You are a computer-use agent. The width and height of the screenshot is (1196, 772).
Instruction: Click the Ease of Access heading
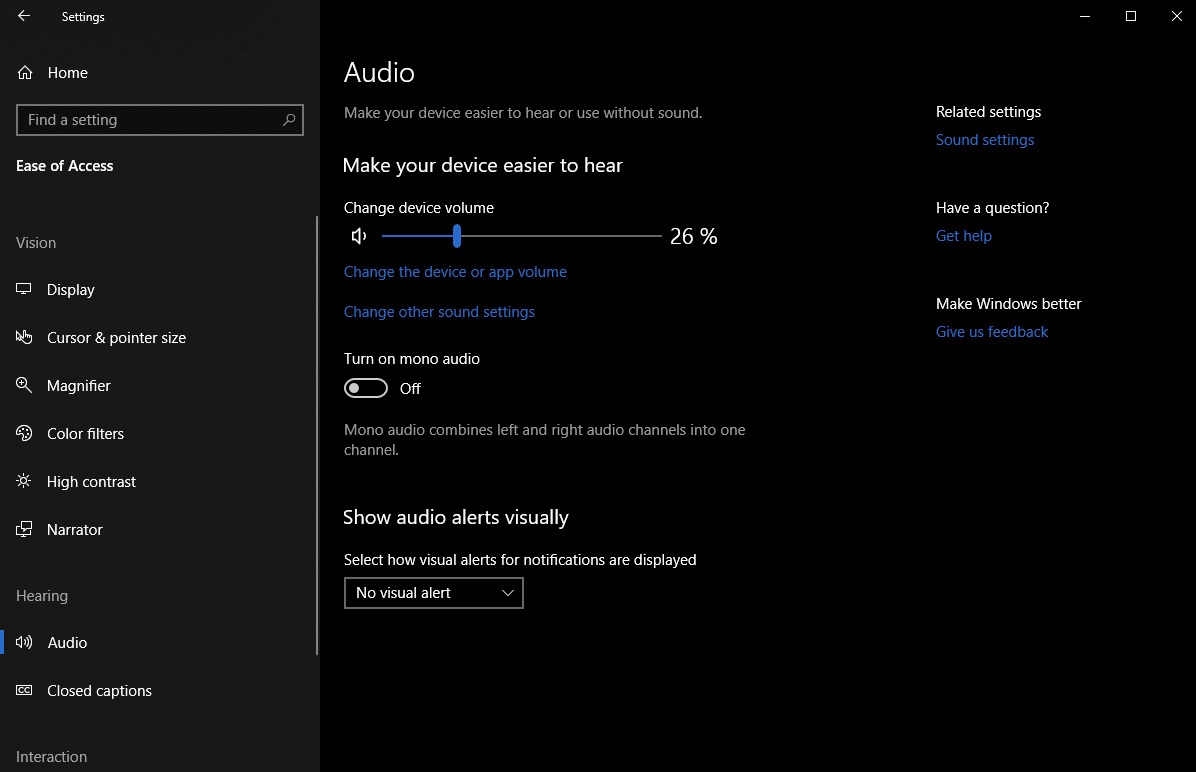click(65, 166)
